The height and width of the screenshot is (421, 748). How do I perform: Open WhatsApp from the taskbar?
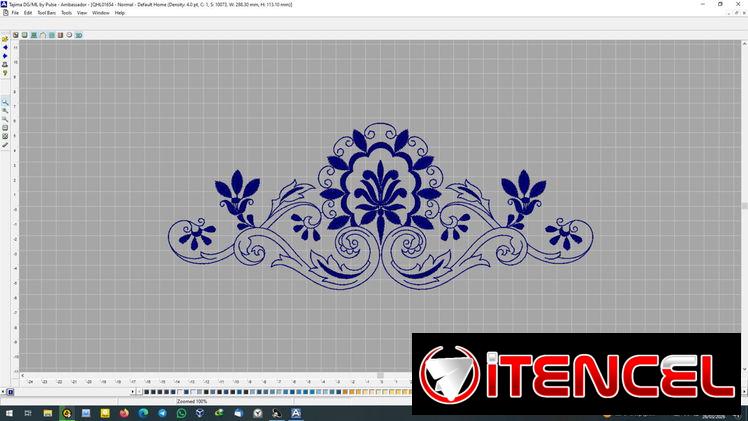(181, 413)
